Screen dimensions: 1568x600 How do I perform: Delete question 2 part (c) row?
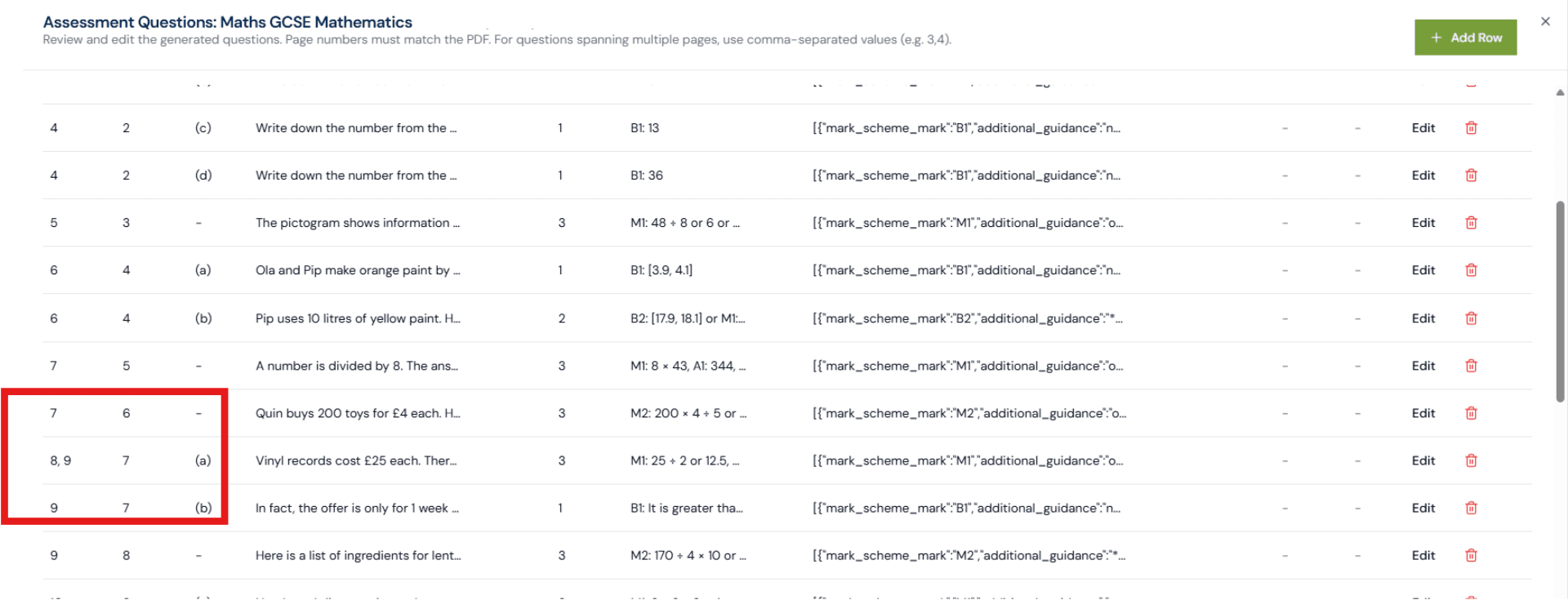click(1471, 128)
